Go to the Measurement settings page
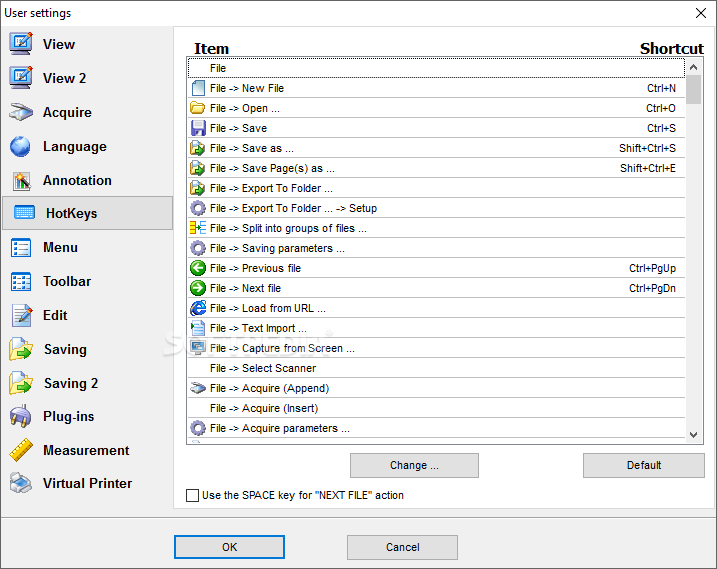The image size is (717, 569). 86,451
